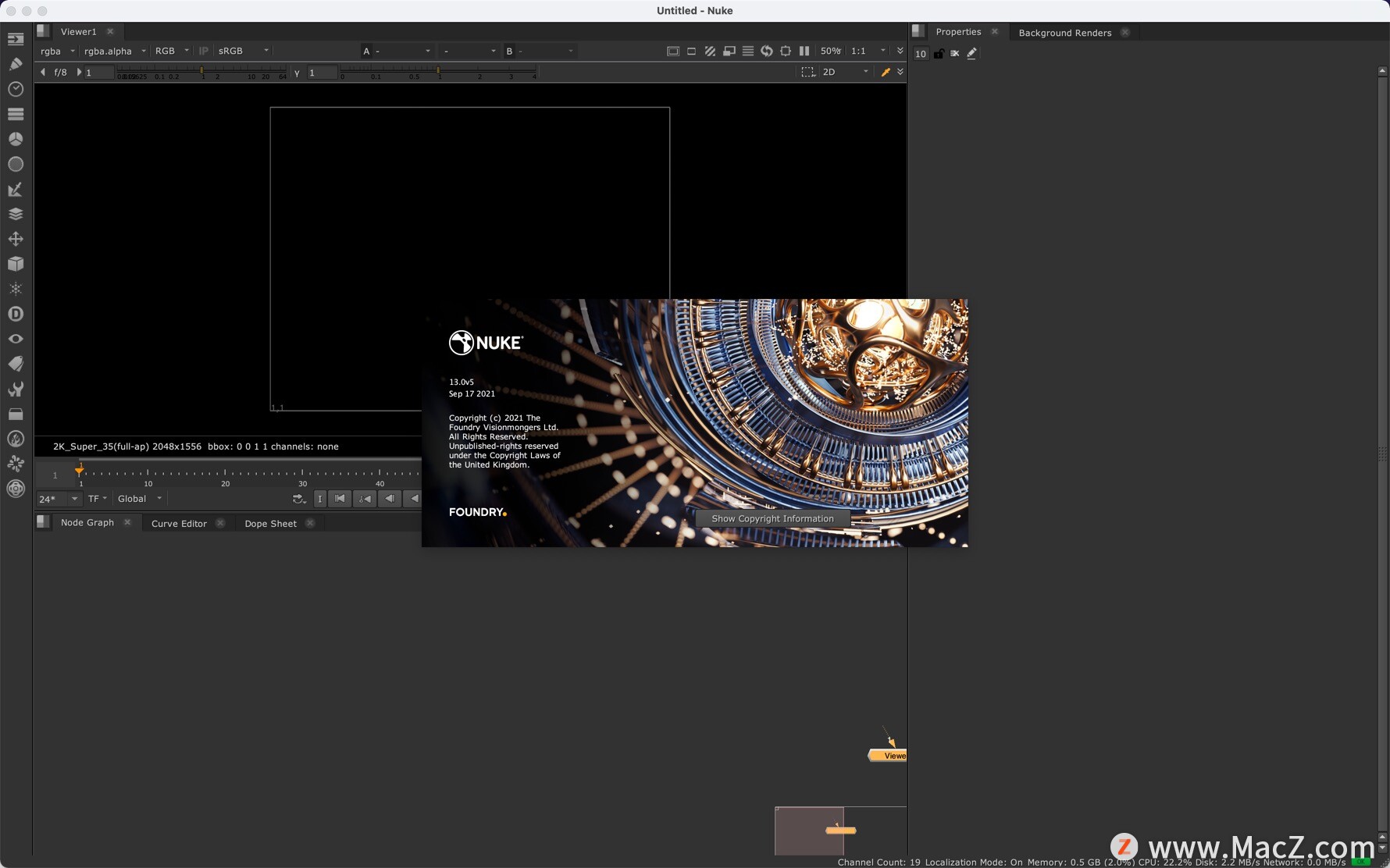This screenshot has height=868, width=1390.
Task: Open the Time nodes clock menu
Action: coord(16,89)
